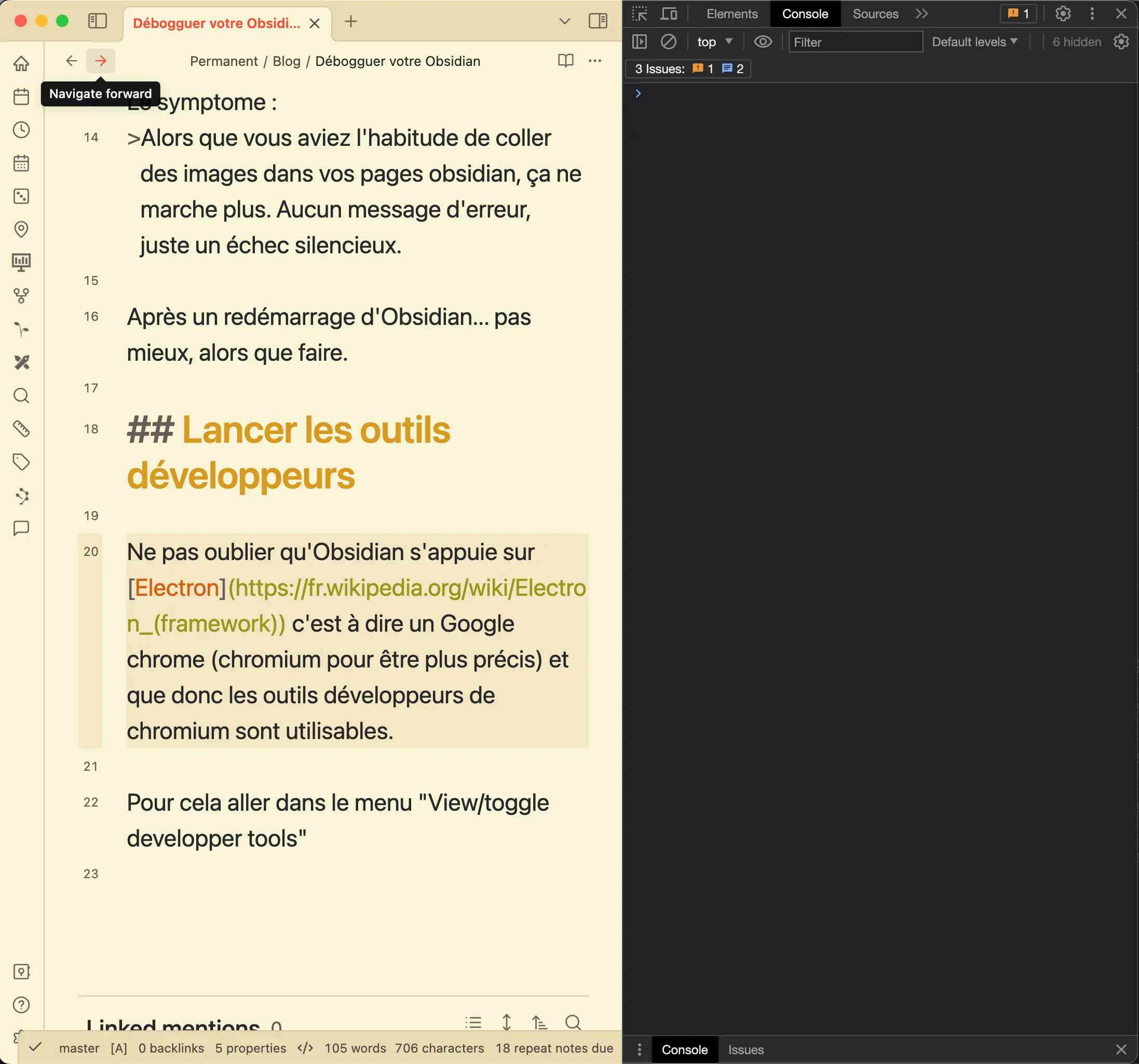Select the inspect element picker icon
The width and height of the screenshot is (1139, 1064).
[640, 13]
